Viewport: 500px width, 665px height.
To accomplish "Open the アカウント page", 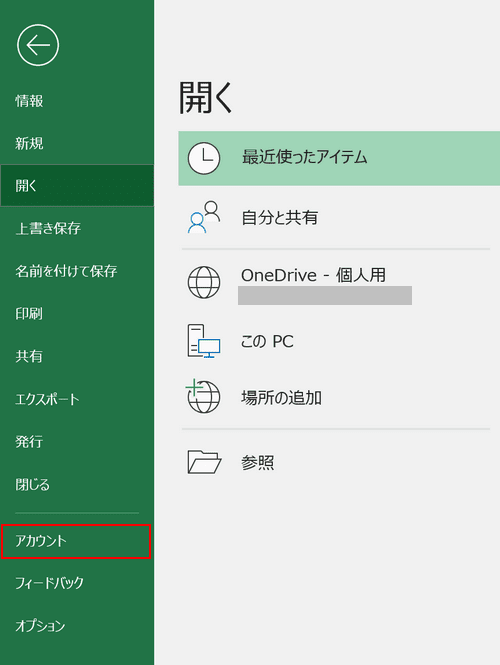I will point(76,541).
